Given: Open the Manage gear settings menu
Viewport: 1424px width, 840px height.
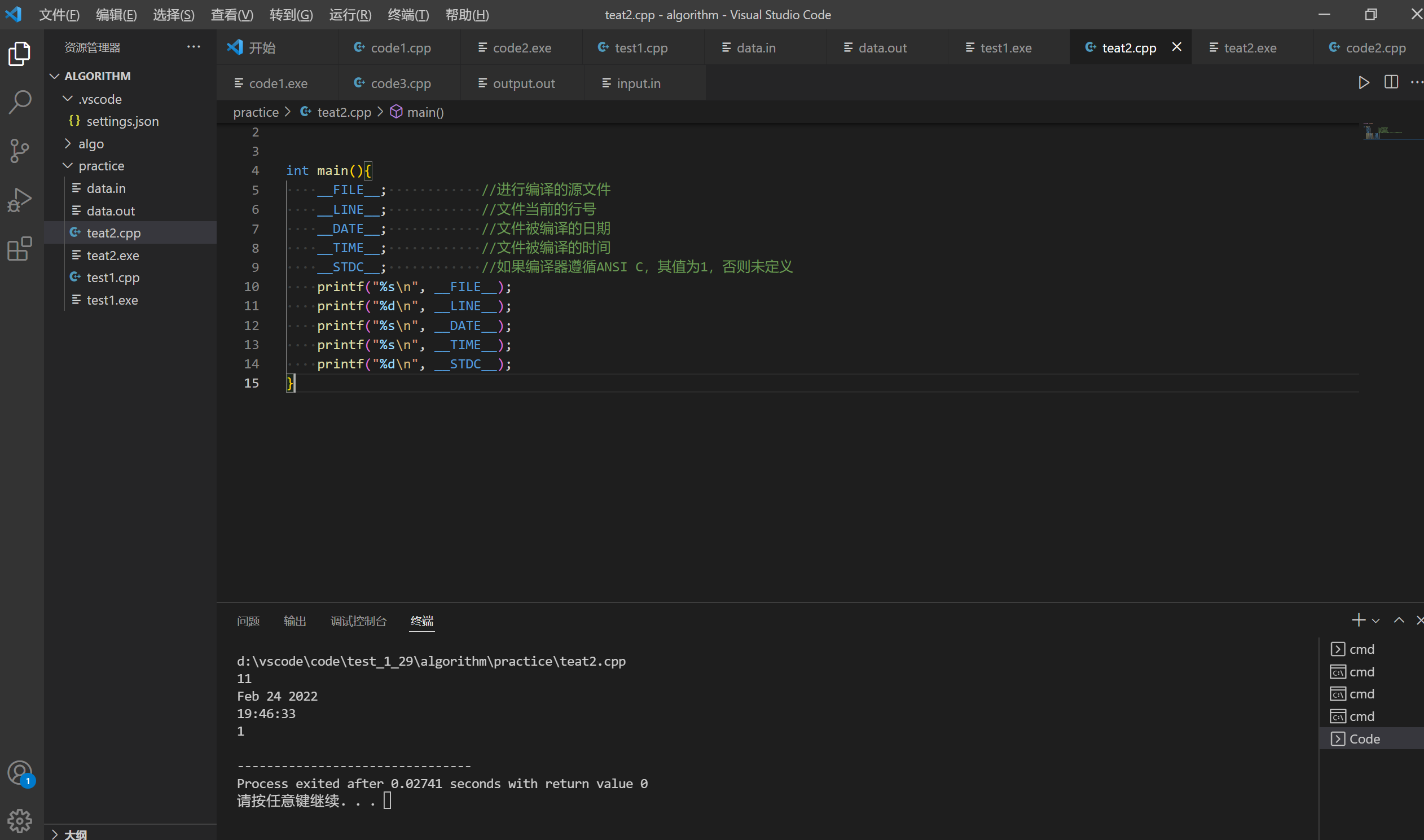Looking at the screenshot, I should tap(20, 821).
